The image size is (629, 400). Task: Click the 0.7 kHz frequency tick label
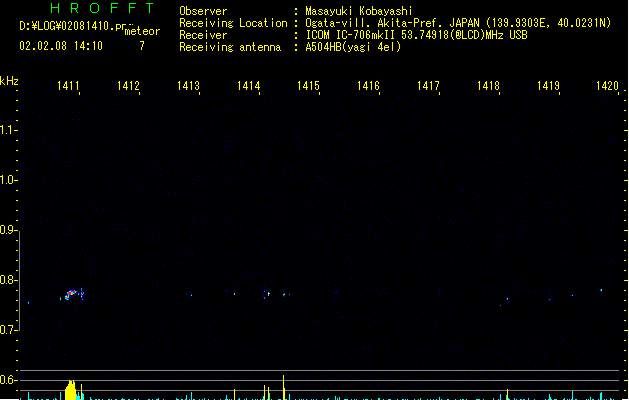[8, 330]
